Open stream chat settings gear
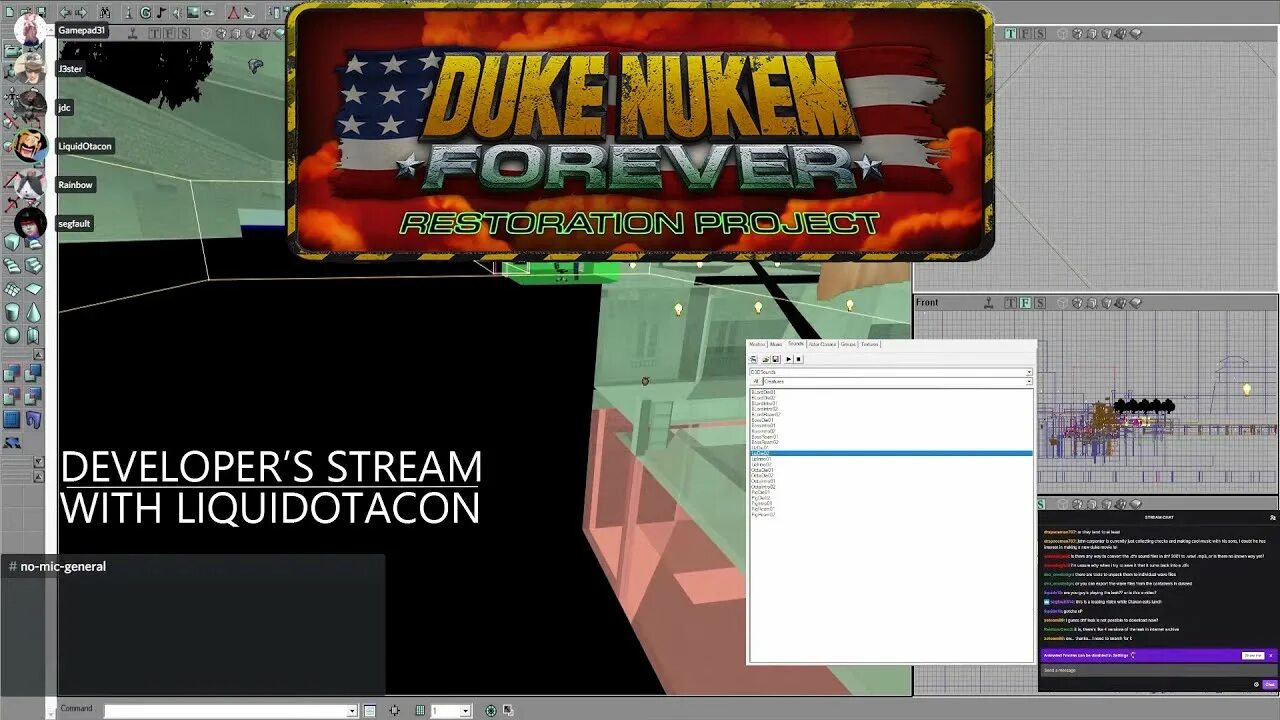Screen dimensions: 1280x720 coord(1256,685)
